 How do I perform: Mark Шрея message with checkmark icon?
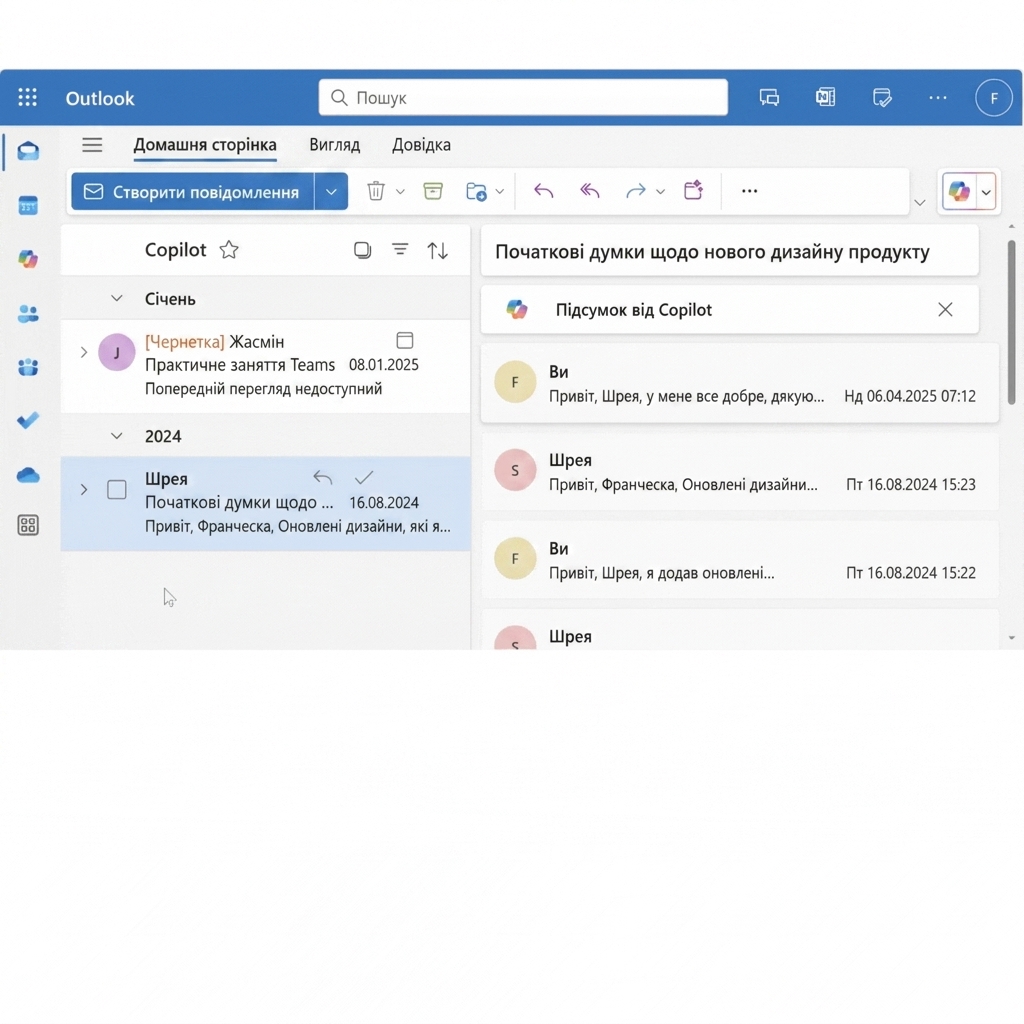point(364,477)
